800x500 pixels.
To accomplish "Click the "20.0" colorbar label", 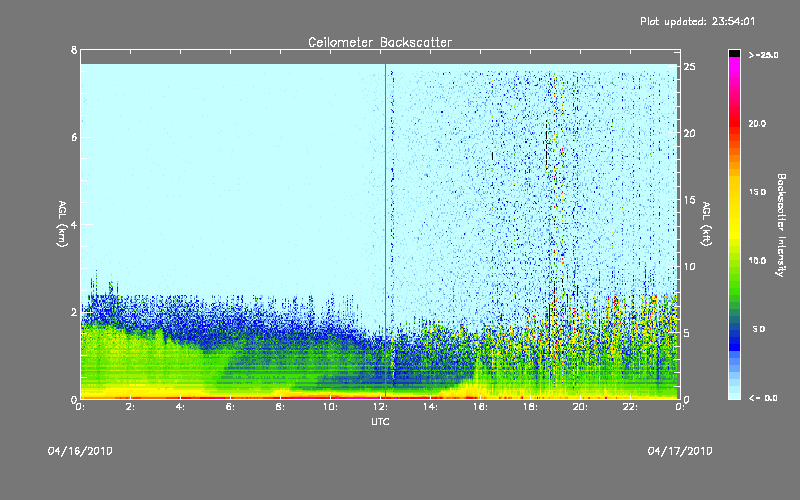I will (757, 123).
